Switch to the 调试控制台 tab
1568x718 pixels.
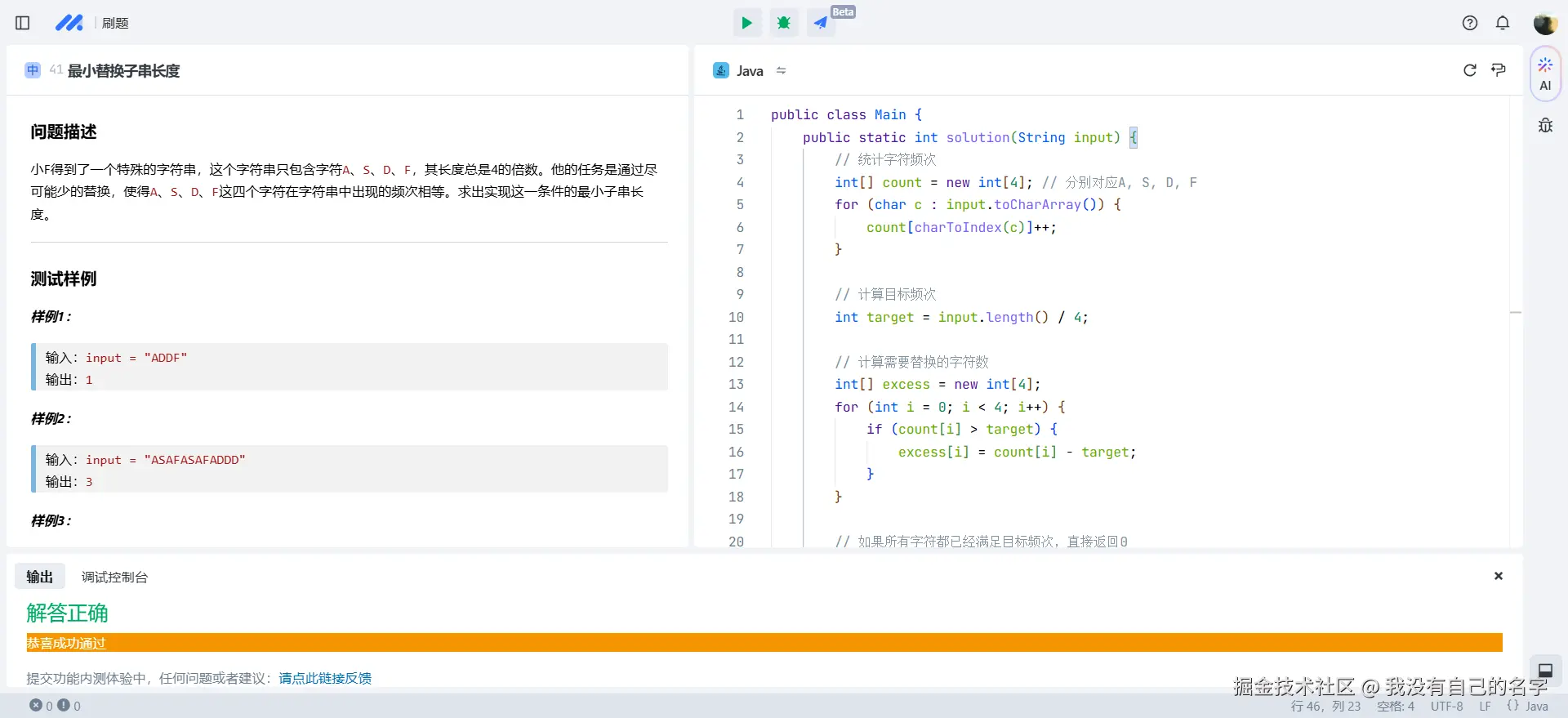tap(114, 577)
